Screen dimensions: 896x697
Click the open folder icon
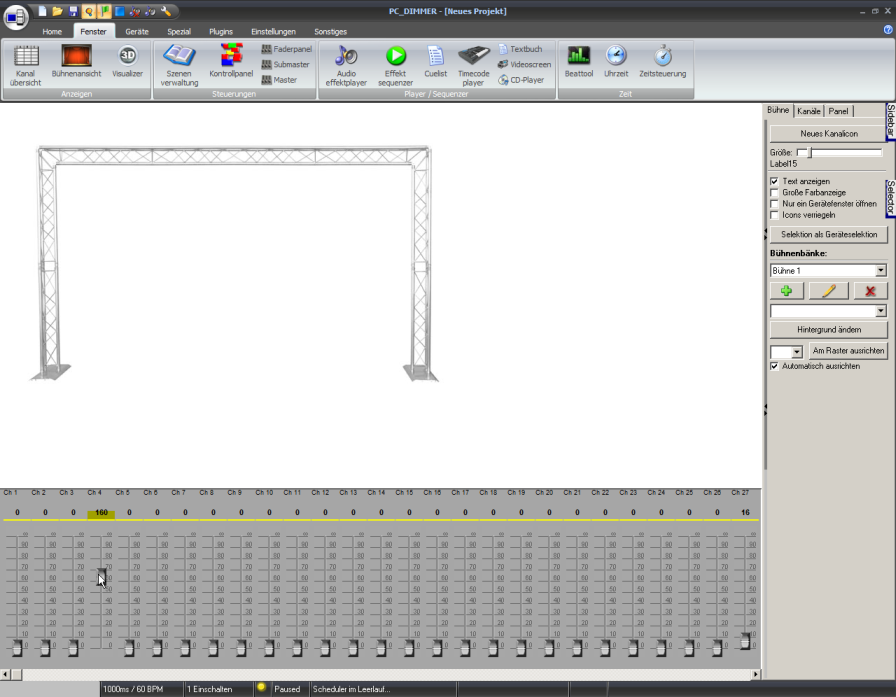point(57,11)
